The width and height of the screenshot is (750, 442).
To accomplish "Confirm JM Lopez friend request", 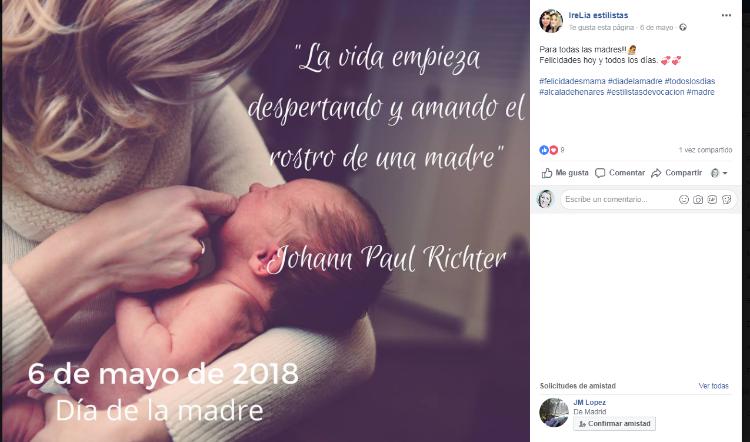I will click(615, 424).
